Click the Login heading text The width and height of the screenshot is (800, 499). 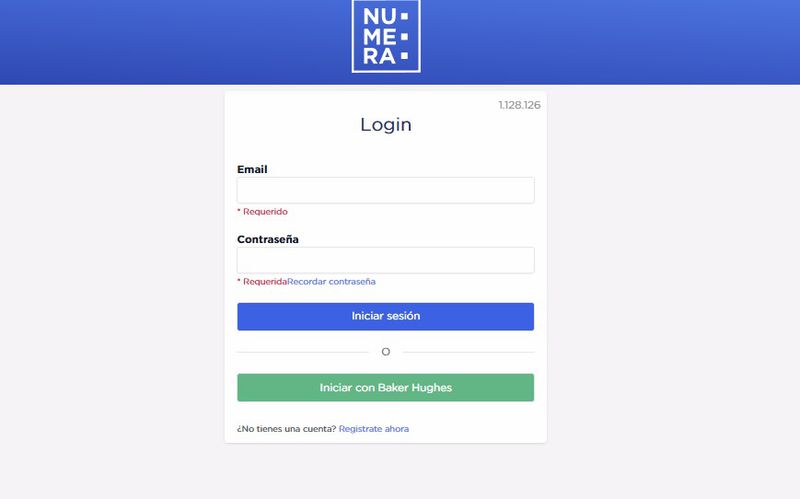tap(386, 124)
